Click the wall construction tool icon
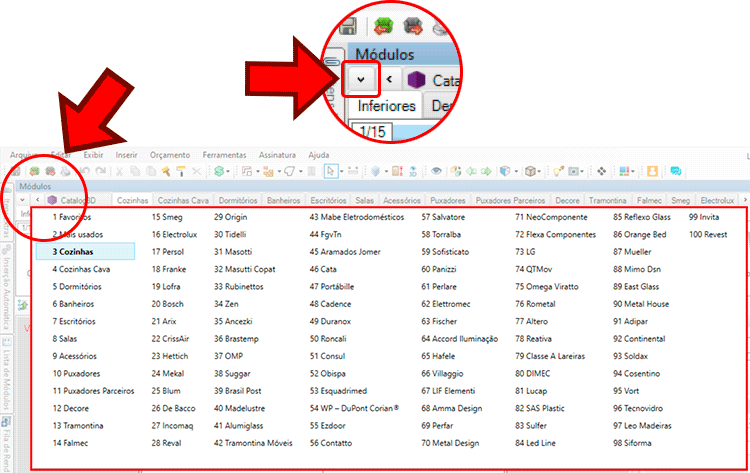Screen dimensions: 750x473 [247, 171]
